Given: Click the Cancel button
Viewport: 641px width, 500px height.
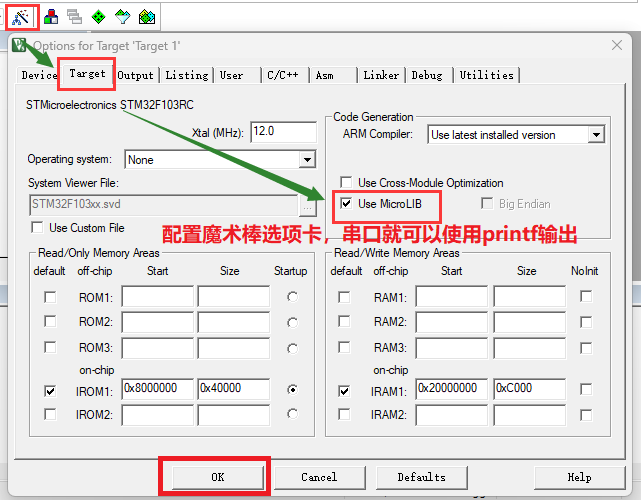Looking at the screenshot, I should (x=320, y=477).
